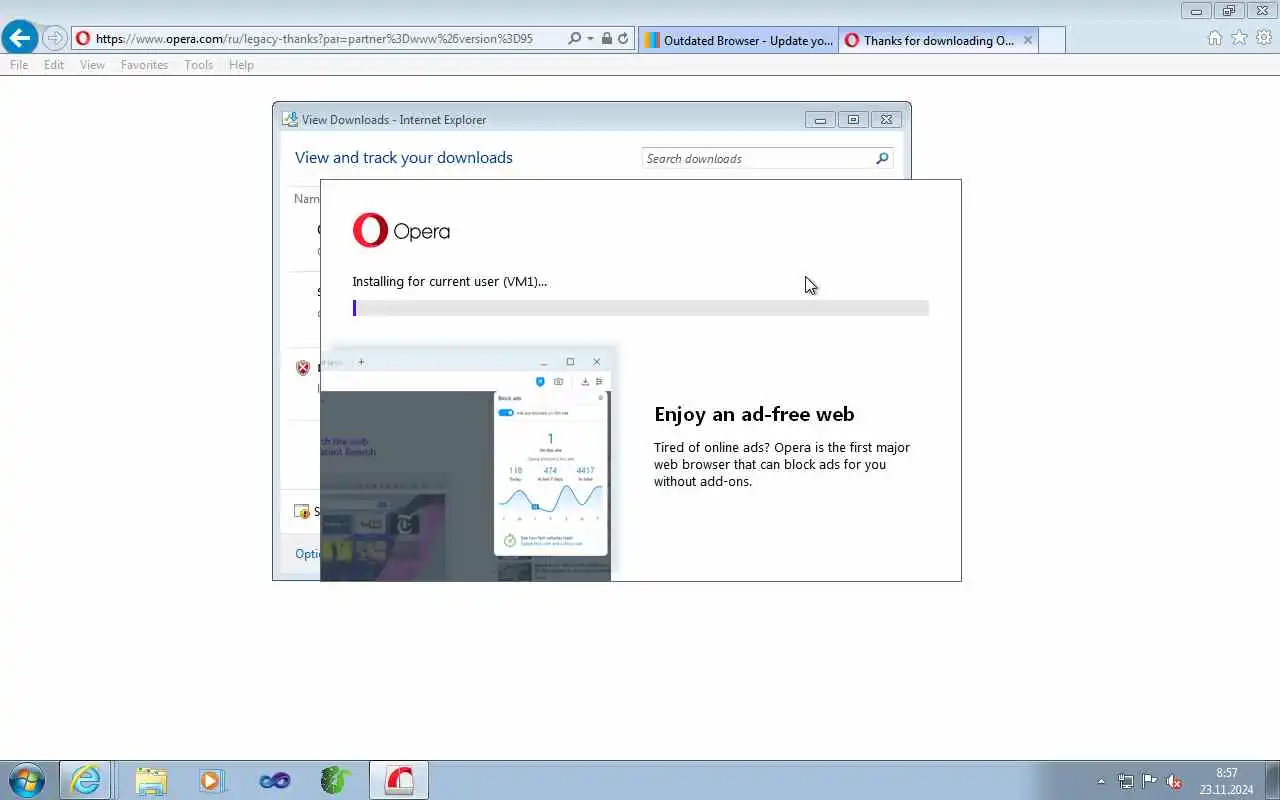Open Windows Explorer folder from taskbar
Viewport: 1280px width, 800px height.
(151, 780)
